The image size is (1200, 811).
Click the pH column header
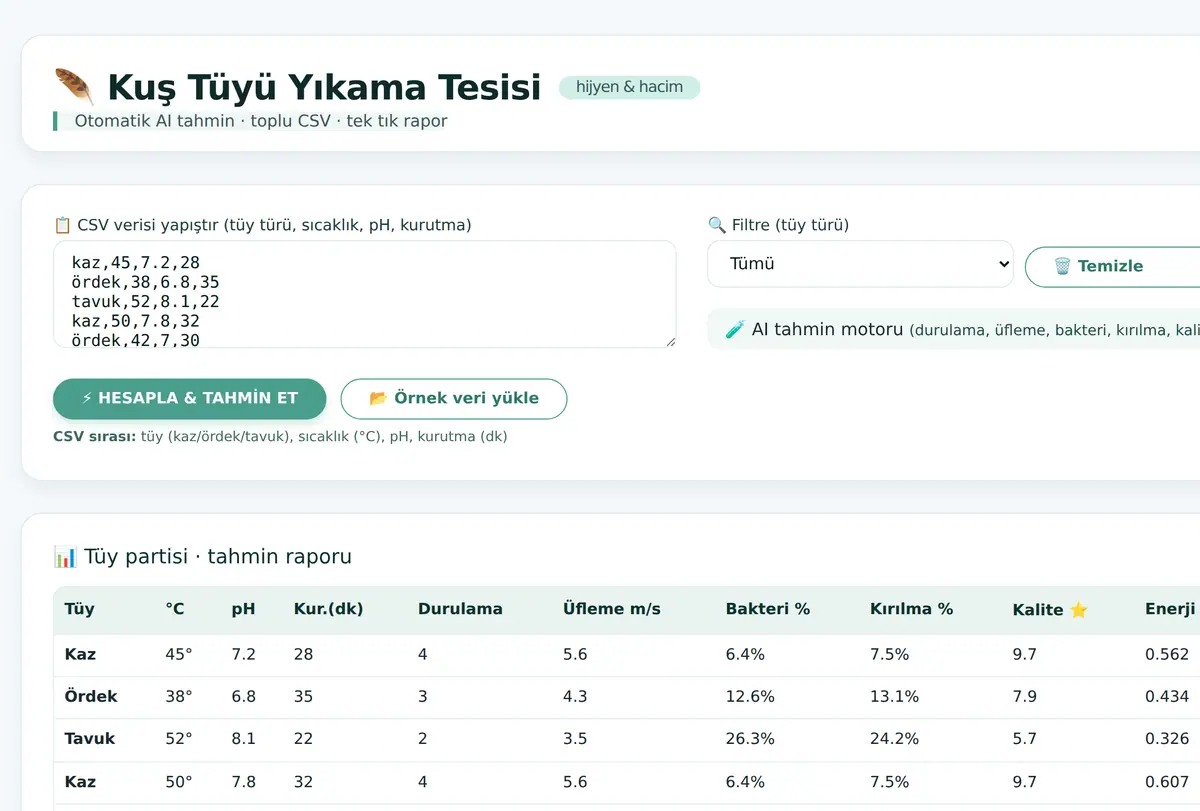pos(243,609)
